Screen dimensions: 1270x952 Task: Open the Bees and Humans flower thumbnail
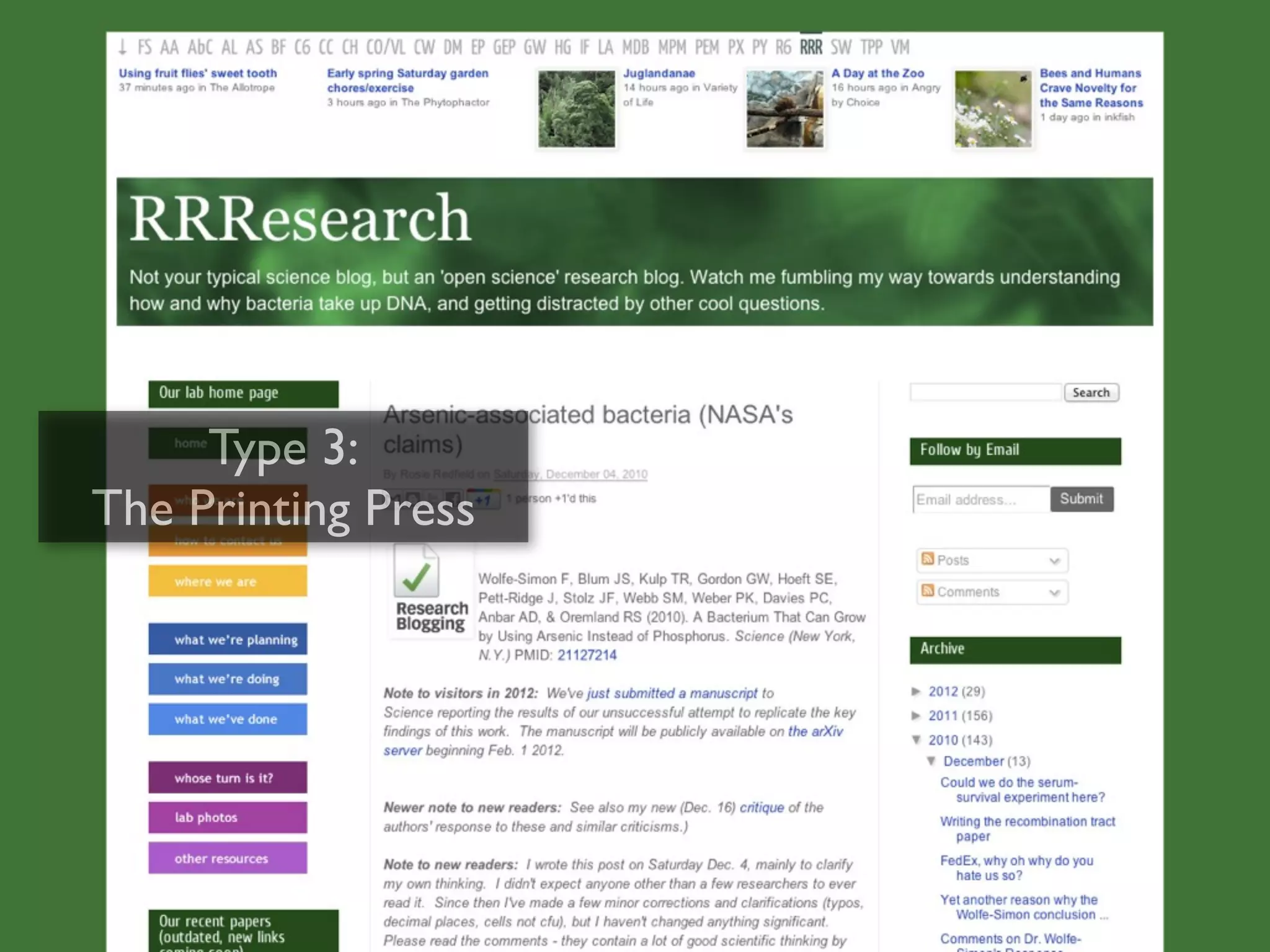click(x=993, y=109)
